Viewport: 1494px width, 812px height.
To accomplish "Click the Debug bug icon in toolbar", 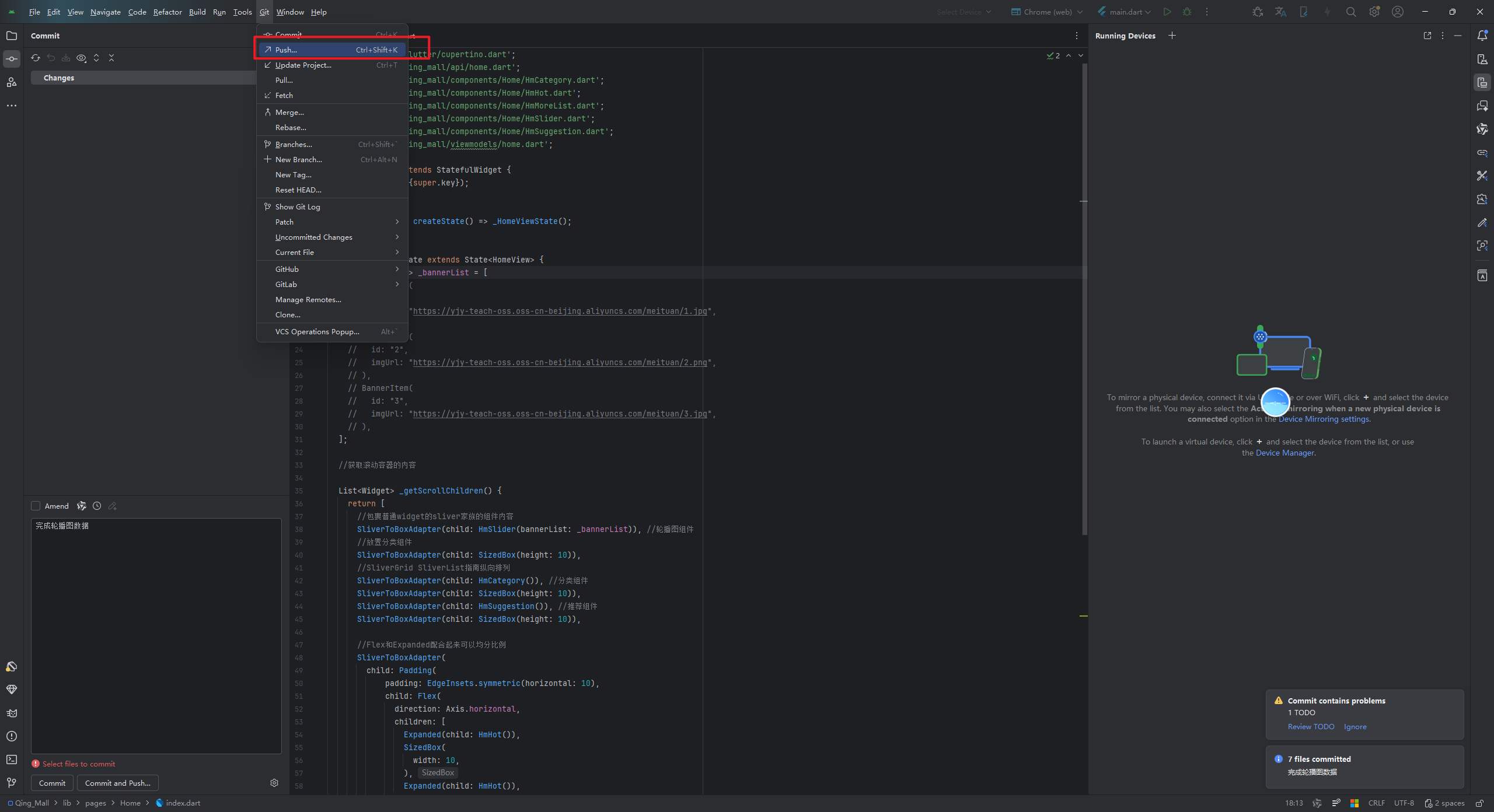I will point(1186,12).
